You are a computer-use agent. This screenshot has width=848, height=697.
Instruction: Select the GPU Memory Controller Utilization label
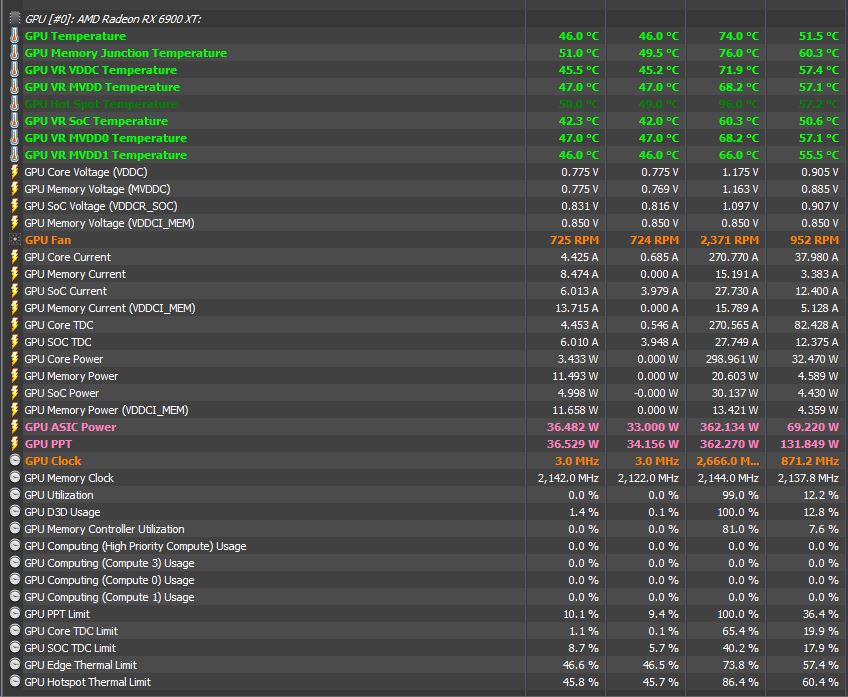click(x=104, y=529)
